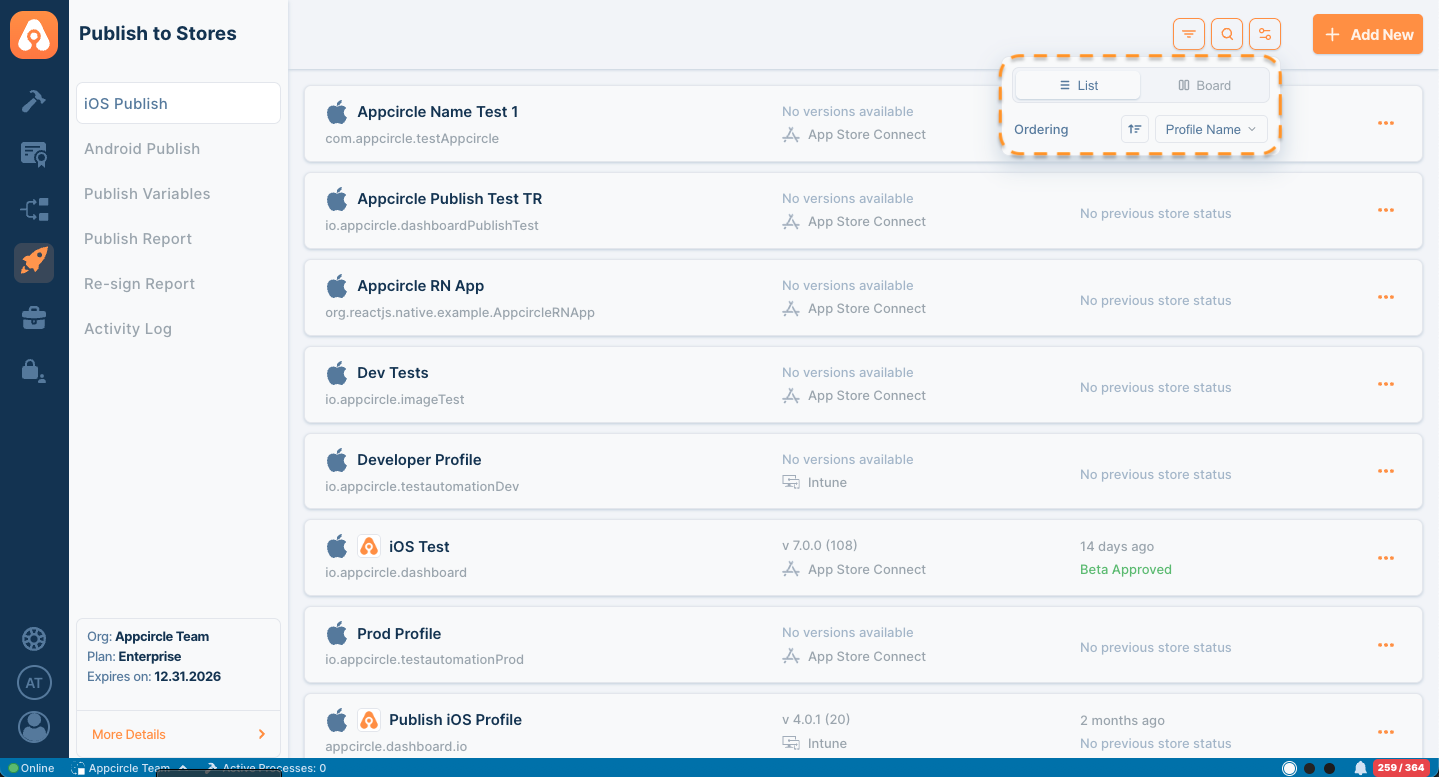Click Expires on: 12.31.2026 text
This screenshot has height=777, width=1439.
coord(154,676)
